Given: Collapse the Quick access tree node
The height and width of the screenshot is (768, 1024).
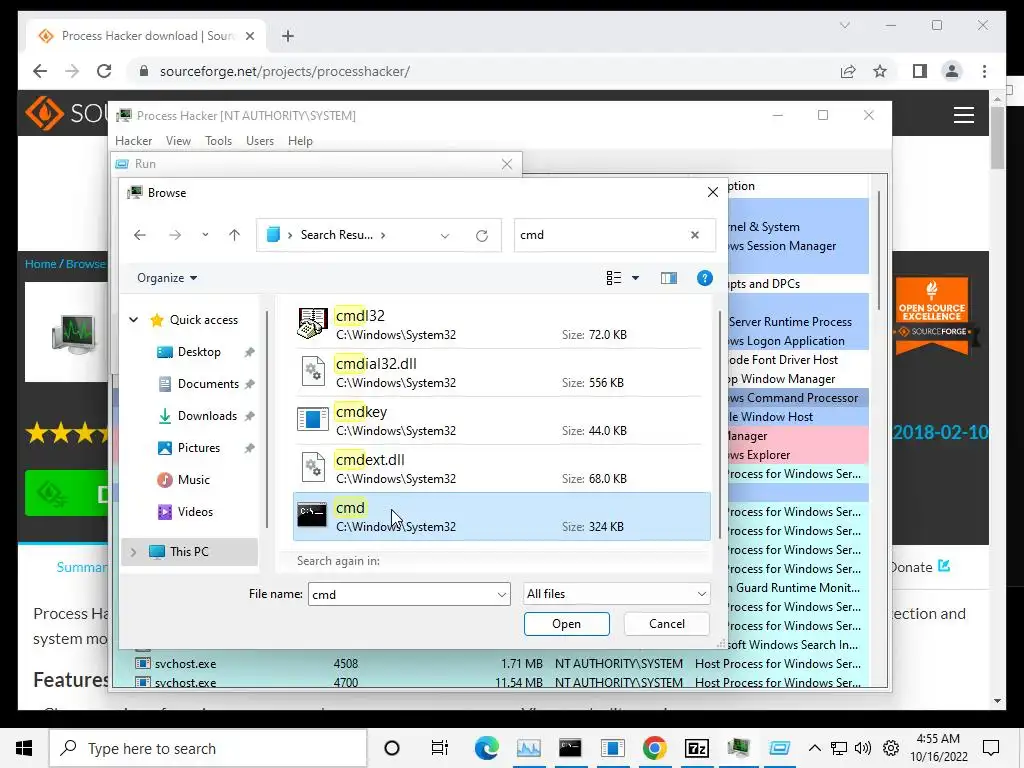Looking at the screenshot, I should pos(133,320).
